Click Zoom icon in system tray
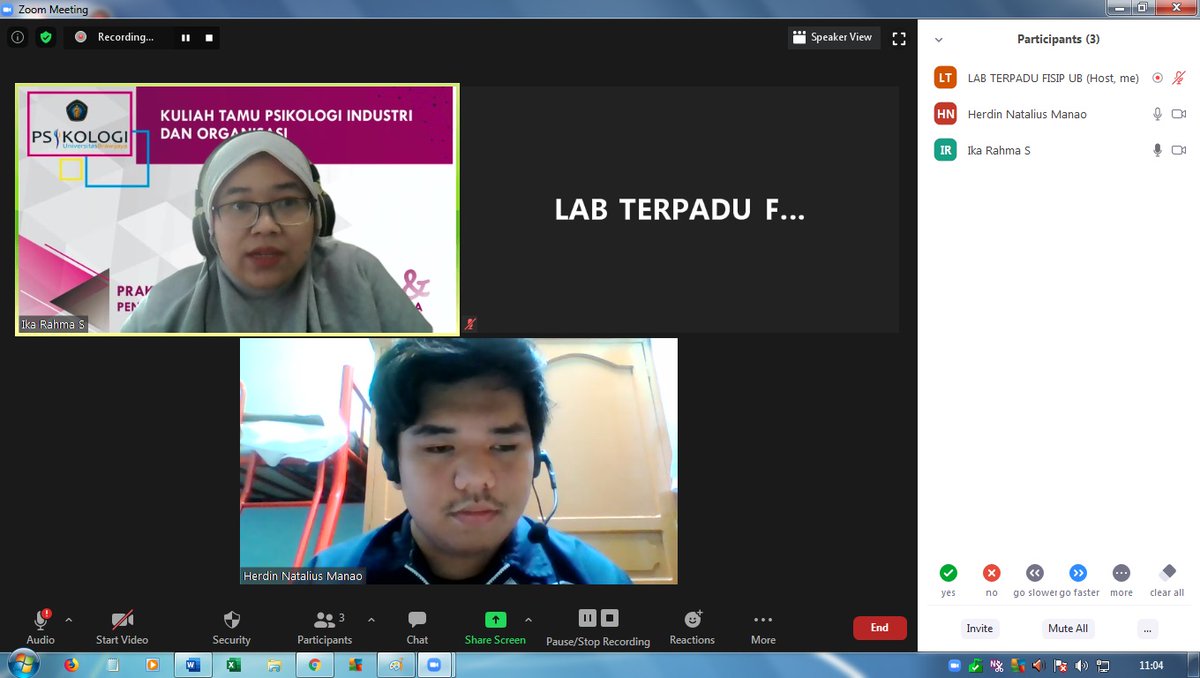 (954, 665)
